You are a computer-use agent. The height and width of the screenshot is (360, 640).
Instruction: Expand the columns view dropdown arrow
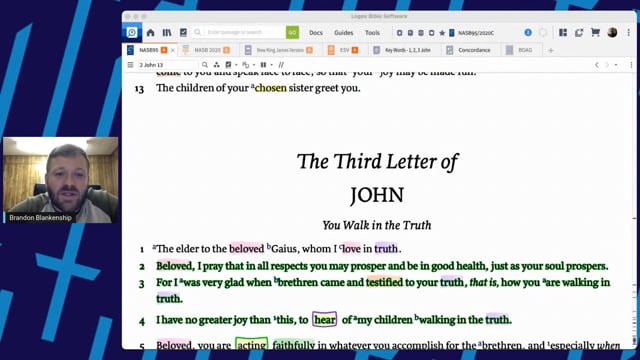pyautogui.click(x=271, y=65)
